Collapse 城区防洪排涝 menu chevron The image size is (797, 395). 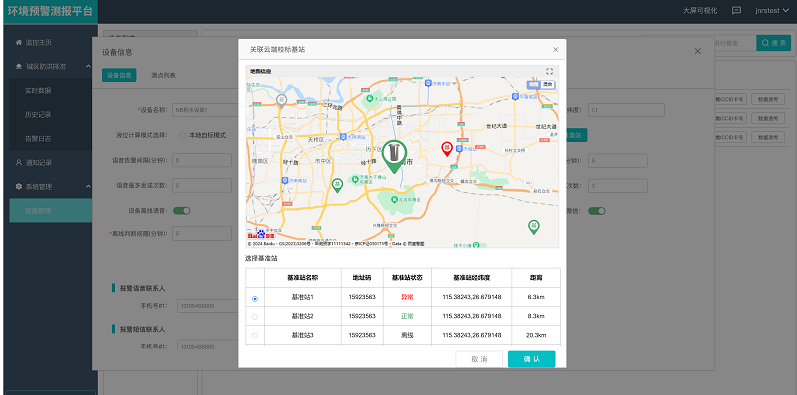tap(88, 66)
